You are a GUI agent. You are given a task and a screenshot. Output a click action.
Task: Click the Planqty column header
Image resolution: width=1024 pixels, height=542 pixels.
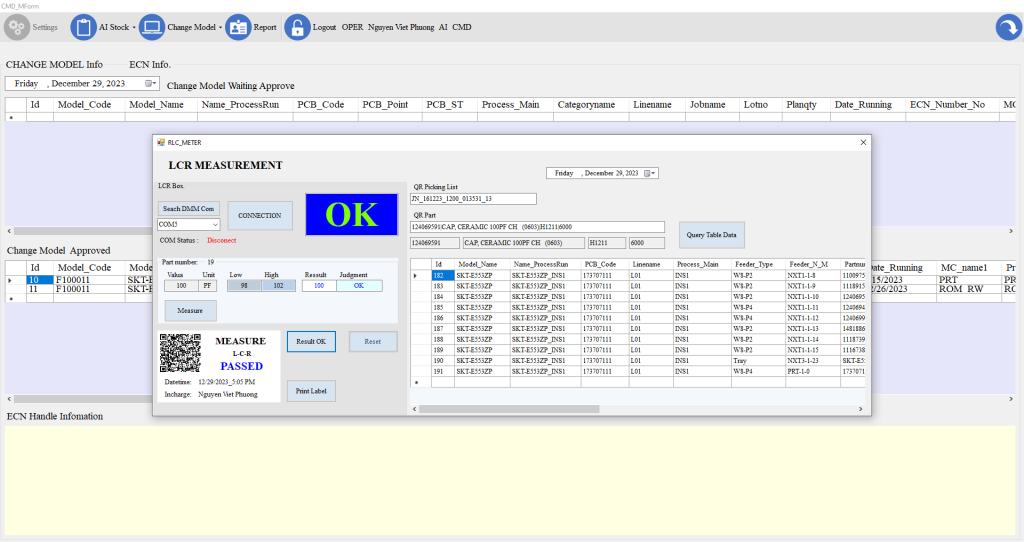[x=805, y=104]
